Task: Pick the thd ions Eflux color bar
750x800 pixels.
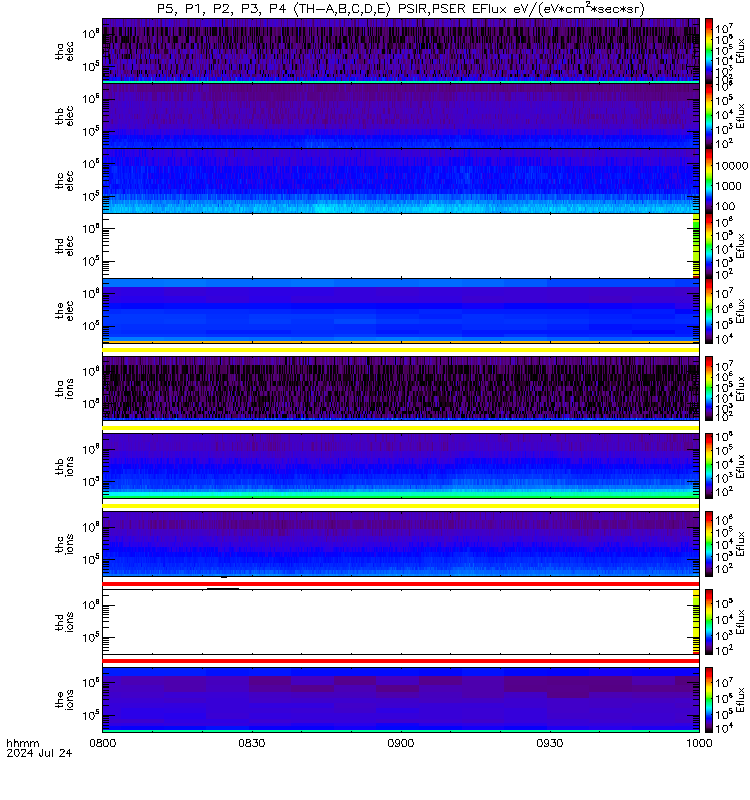Action: coord(709,622)
